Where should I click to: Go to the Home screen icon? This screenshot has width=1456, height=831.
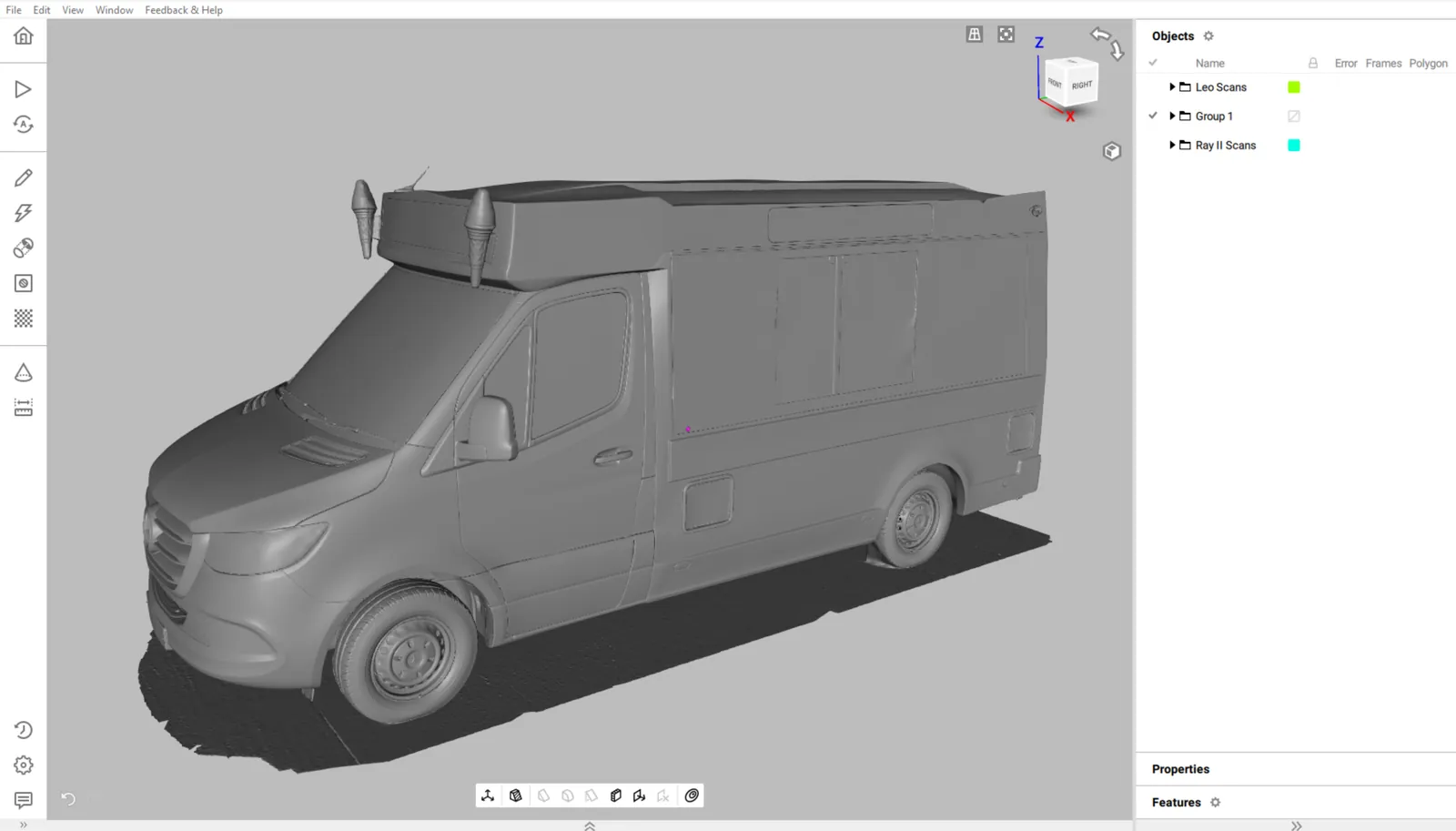pos(24,35)
